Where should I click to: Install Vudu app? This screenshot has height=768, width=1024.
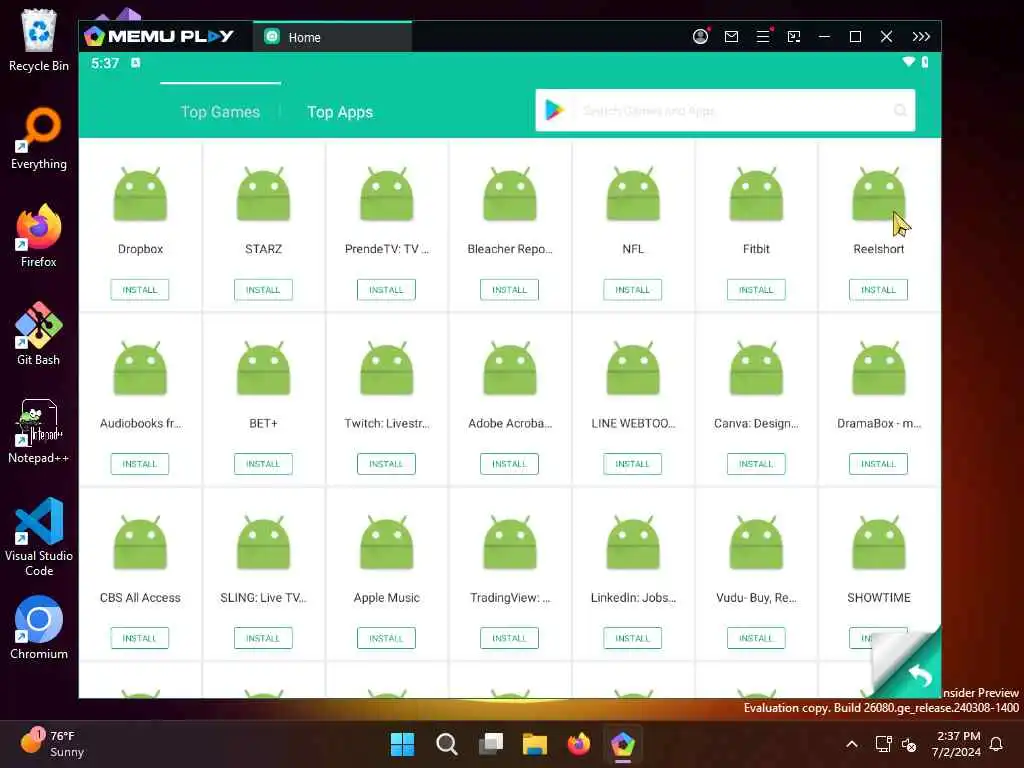tap(756, 638)
